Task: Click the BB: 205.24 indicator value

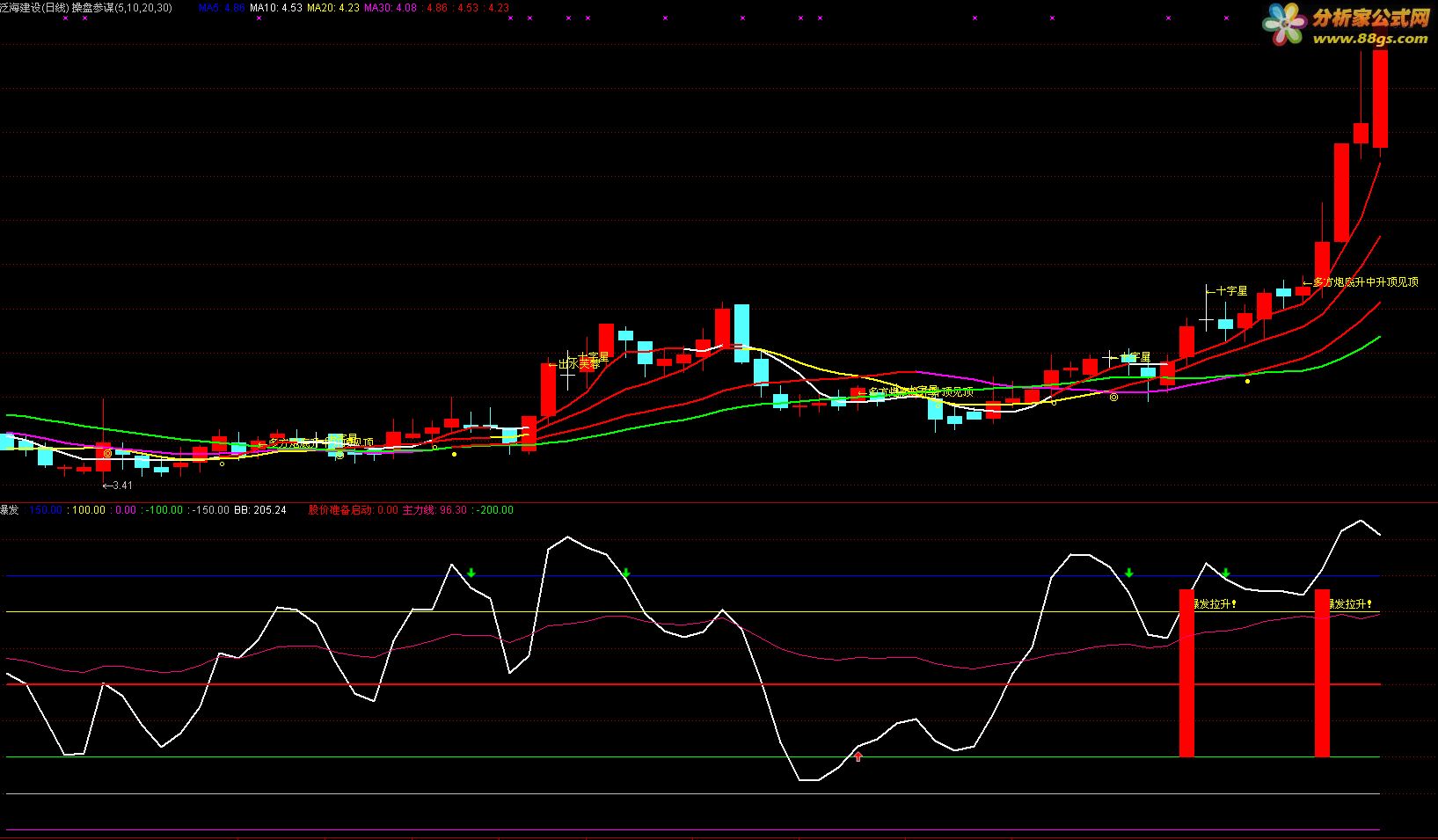Action: click(x=260, y=510)
